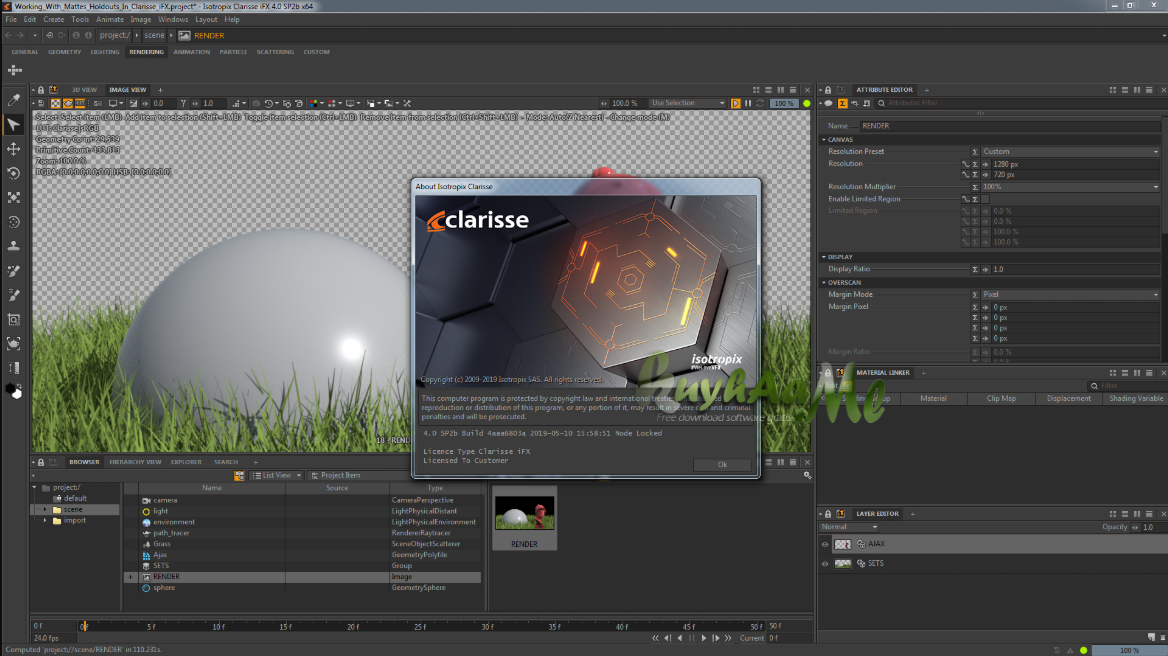The width and height of the screenshot is (1168, 656).
Task: Open the Windows menu
Action: click(x=173, y=19)
